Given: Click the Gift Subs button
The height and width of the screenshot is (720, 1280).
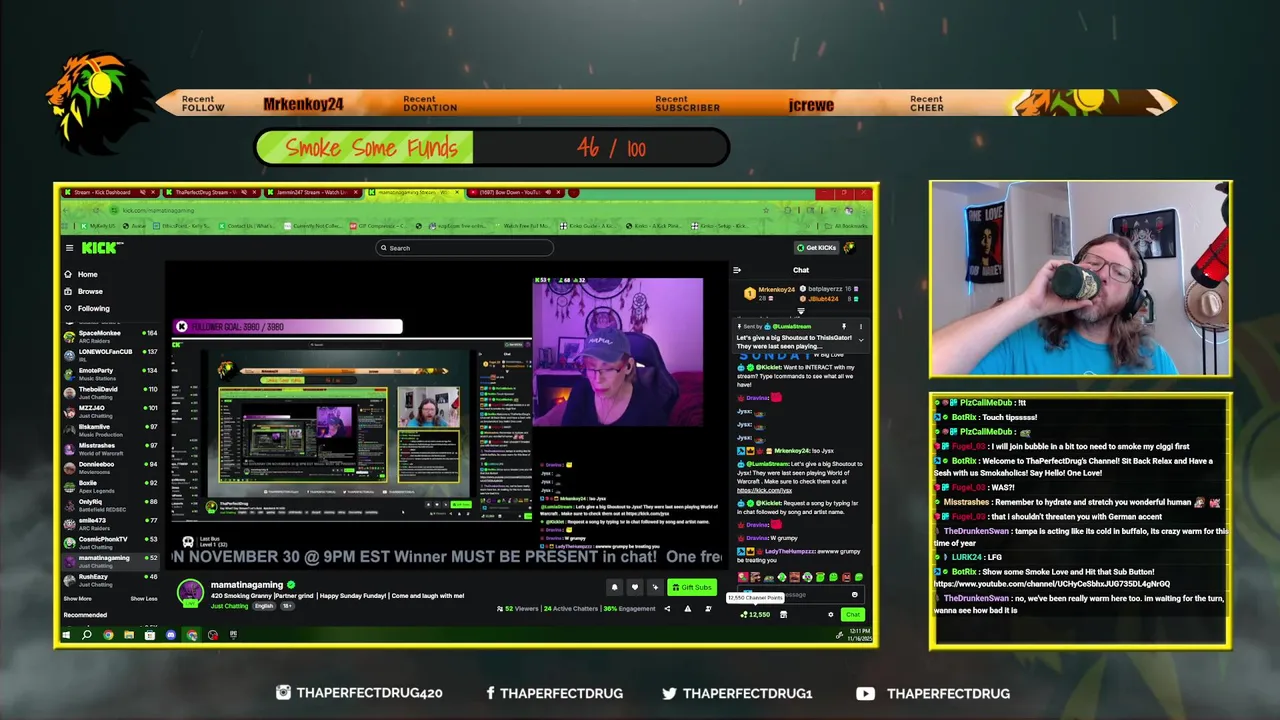Looking at the screenshot, I should [691, 587].
